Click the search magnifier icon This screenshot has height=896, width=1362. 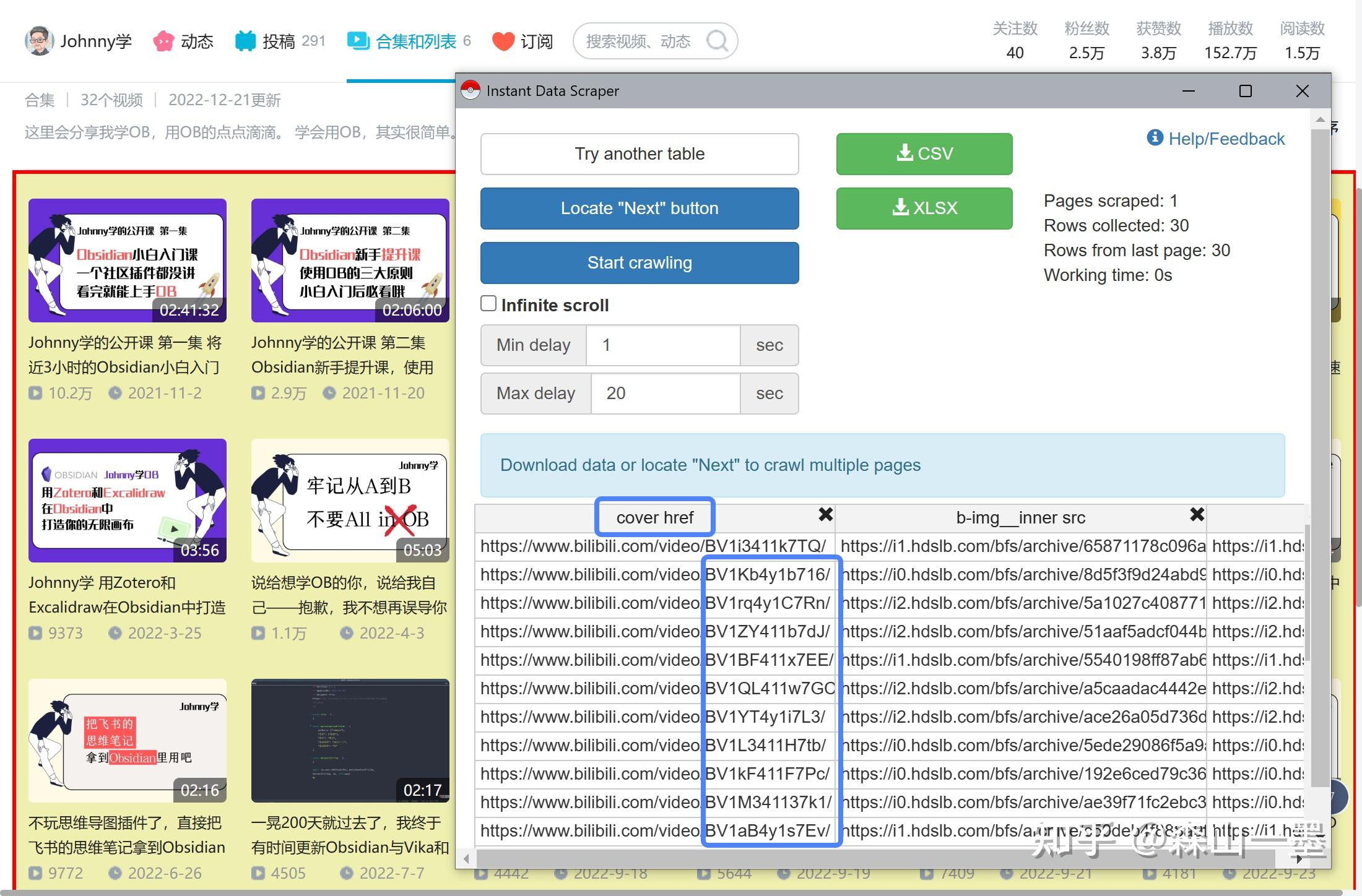click(x=717, y=41)
